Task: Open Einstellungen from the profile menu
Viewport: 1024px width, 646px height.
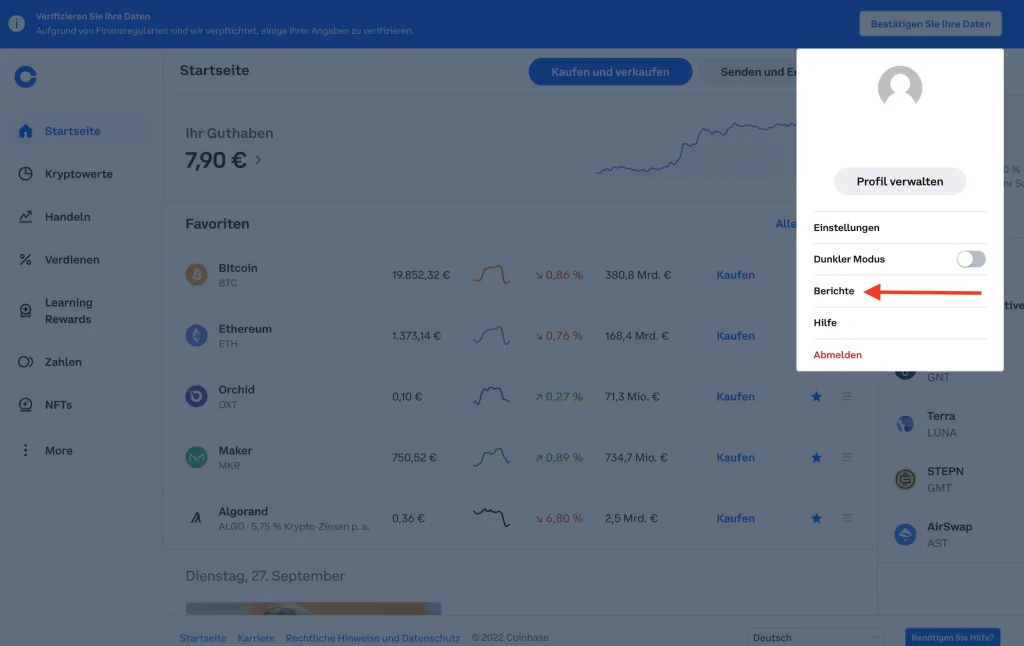Action: tap(846, 228)
